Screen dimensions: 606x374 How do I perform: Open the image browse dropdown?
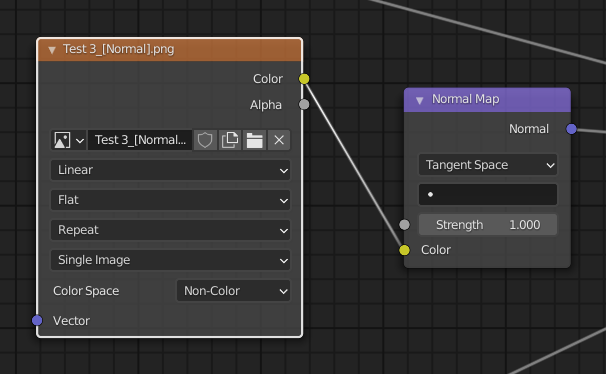coord(69,140)
